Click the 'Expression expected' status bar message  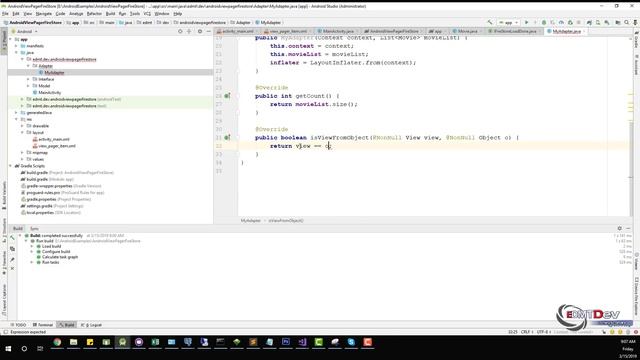[28, 332]
